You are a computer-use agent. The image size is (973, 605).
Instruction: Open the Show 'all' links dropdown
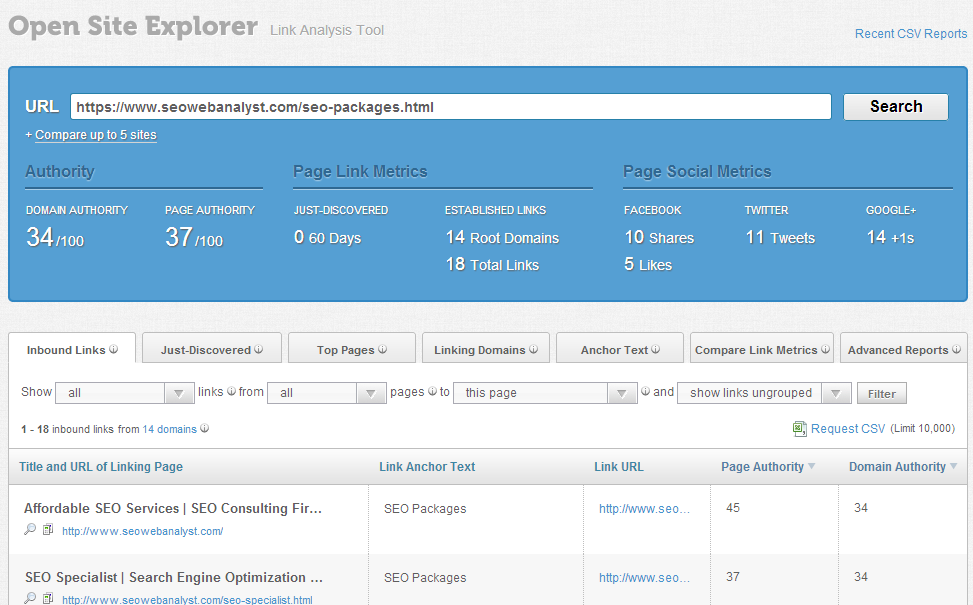tap(125, 393)
